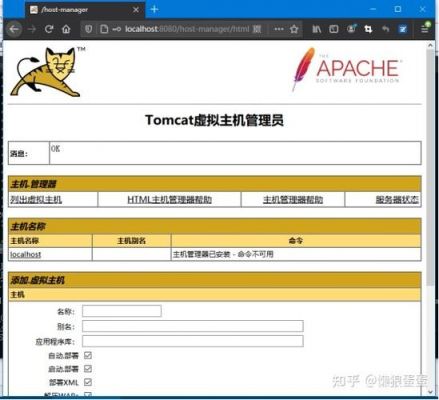Image resolution: width=439 pixels, height=400 pixels.
Task: Click the 别名 input field
Action: (193, 326)
